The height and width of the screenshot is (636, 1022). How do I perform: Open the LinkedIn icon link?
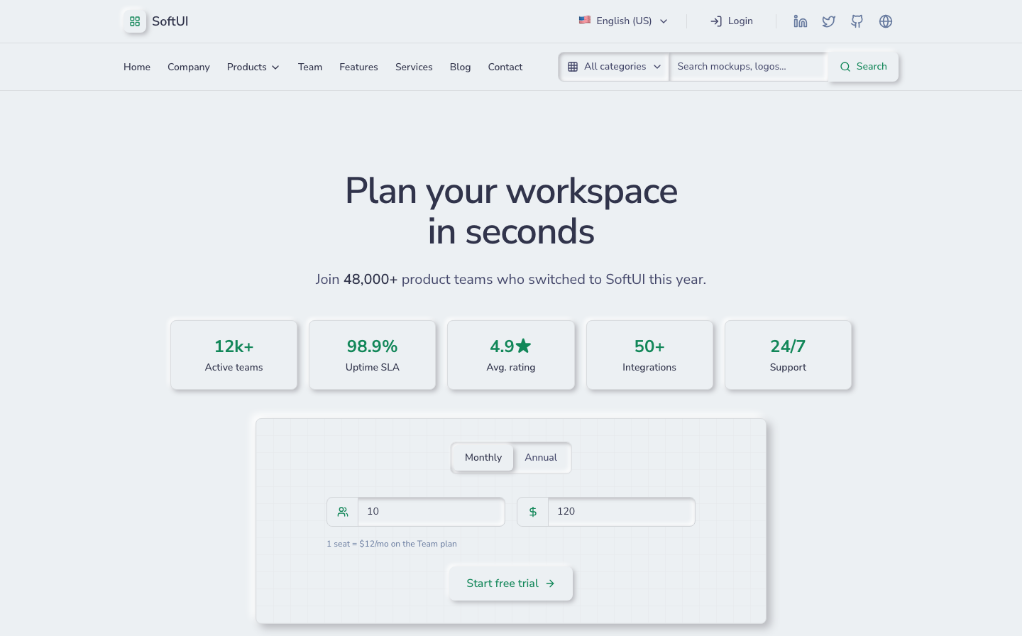point(800,22)
